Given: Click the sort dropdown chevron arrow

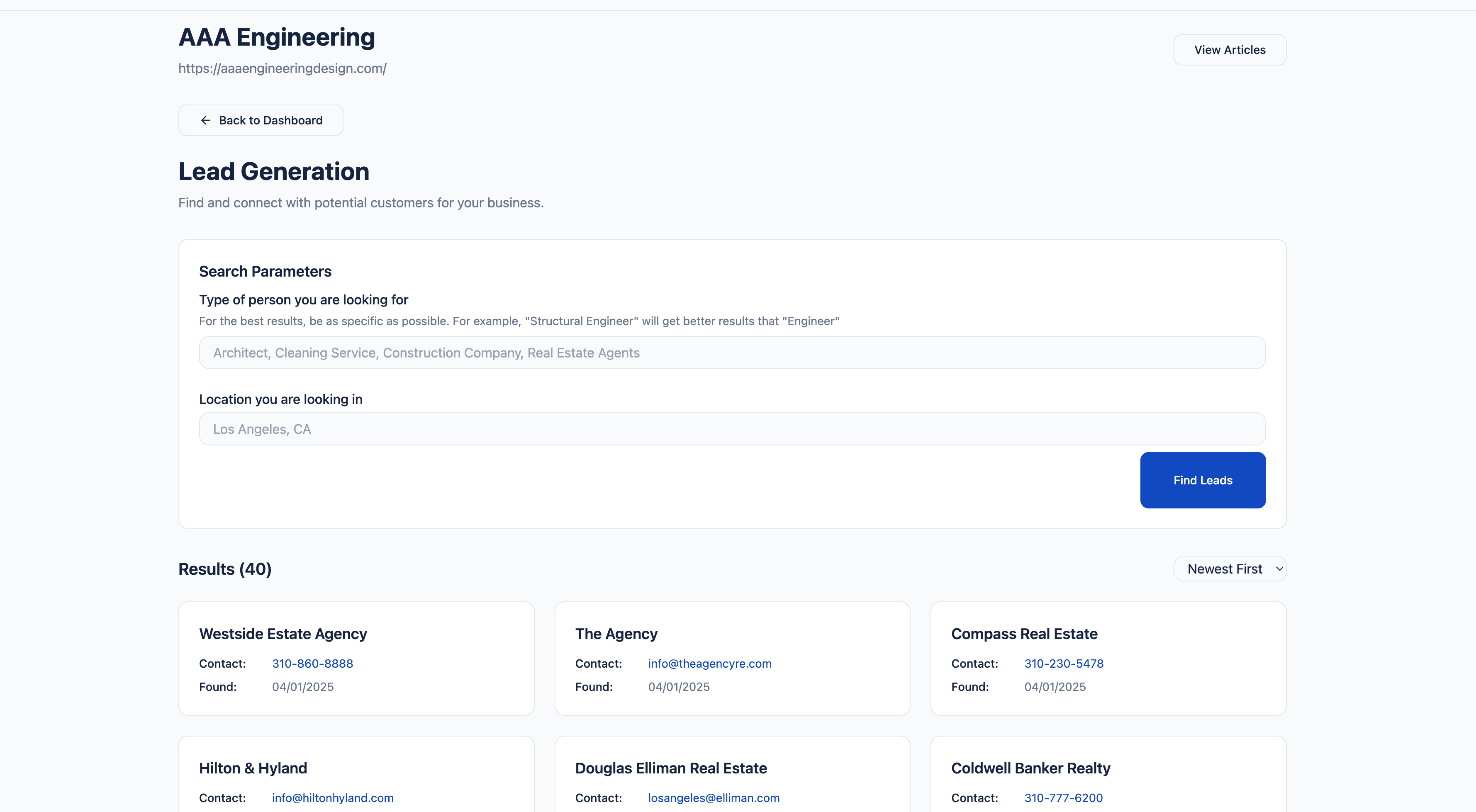Looking at the screenshot, I should (x=1279, y=569).
